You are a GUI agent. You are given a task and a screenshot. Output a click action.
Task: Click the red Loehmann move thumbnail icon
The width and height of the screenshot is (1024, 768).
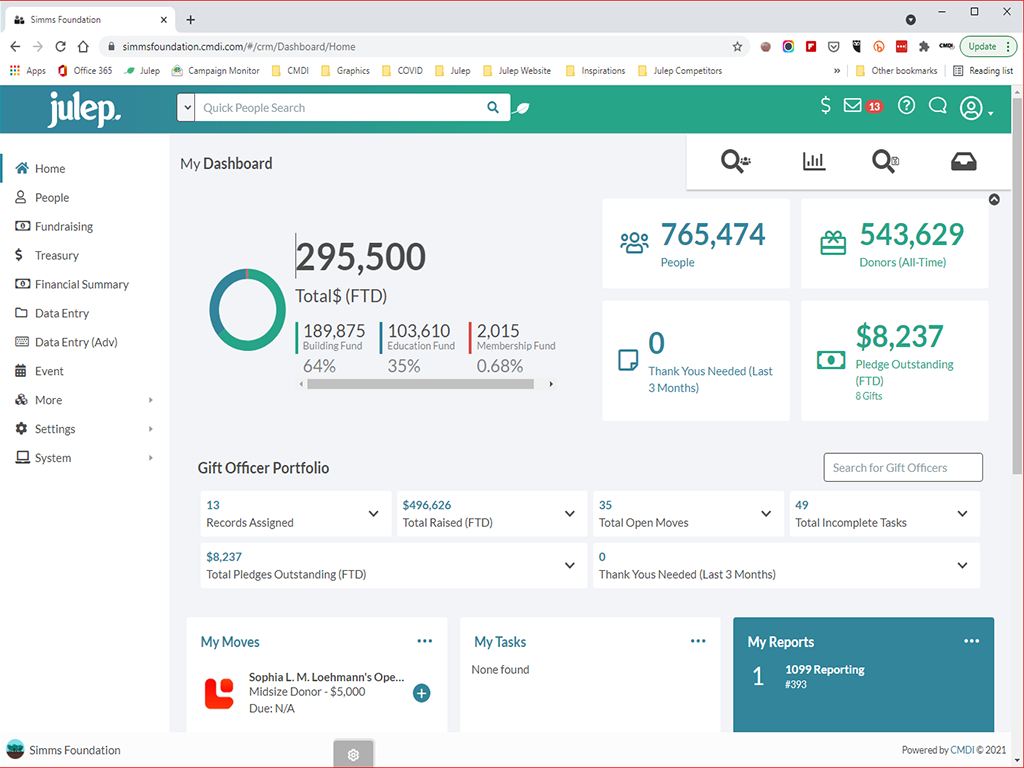pyautogui.click(x=219, y=694)
